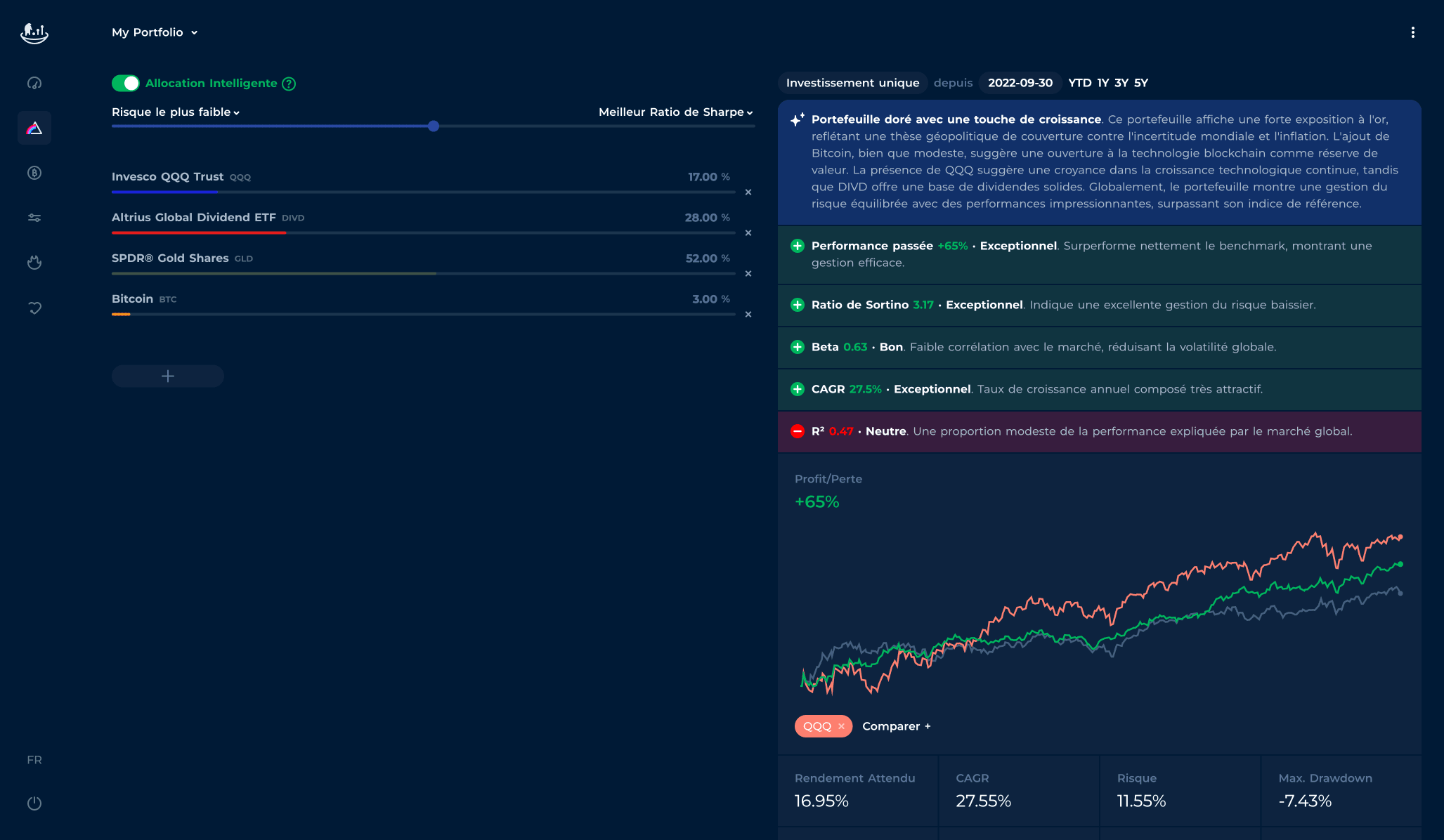
Task: Open the three-dot menu at top right
Action: coord(1413,32)
